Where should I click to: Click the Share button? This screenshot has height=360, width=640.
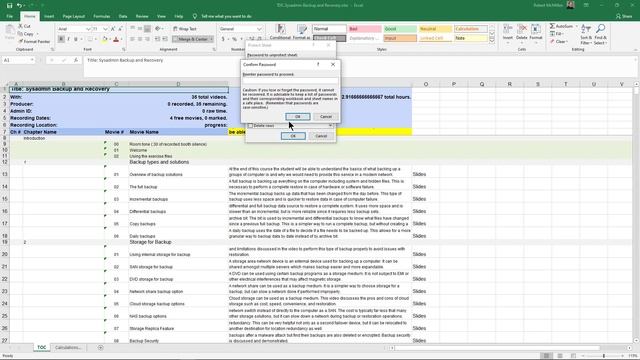(x=624, y=16)
